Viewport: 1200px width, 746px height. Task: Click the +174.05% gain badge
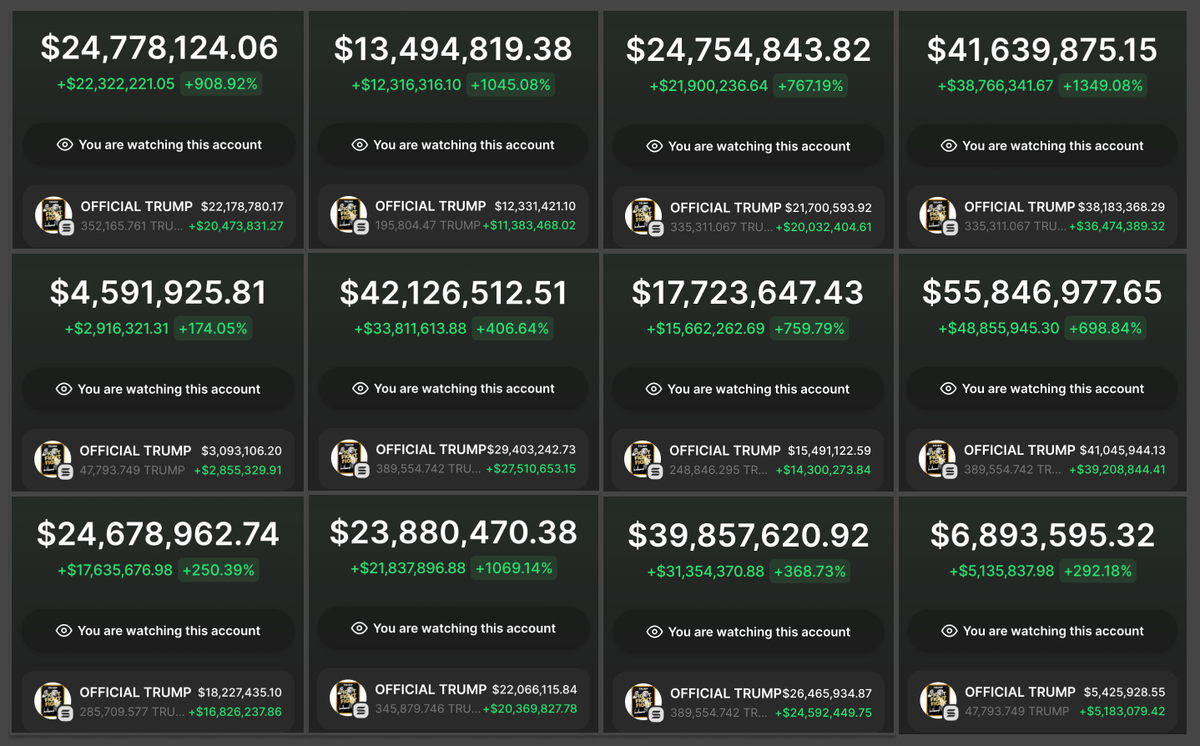[x=213, y=328]
